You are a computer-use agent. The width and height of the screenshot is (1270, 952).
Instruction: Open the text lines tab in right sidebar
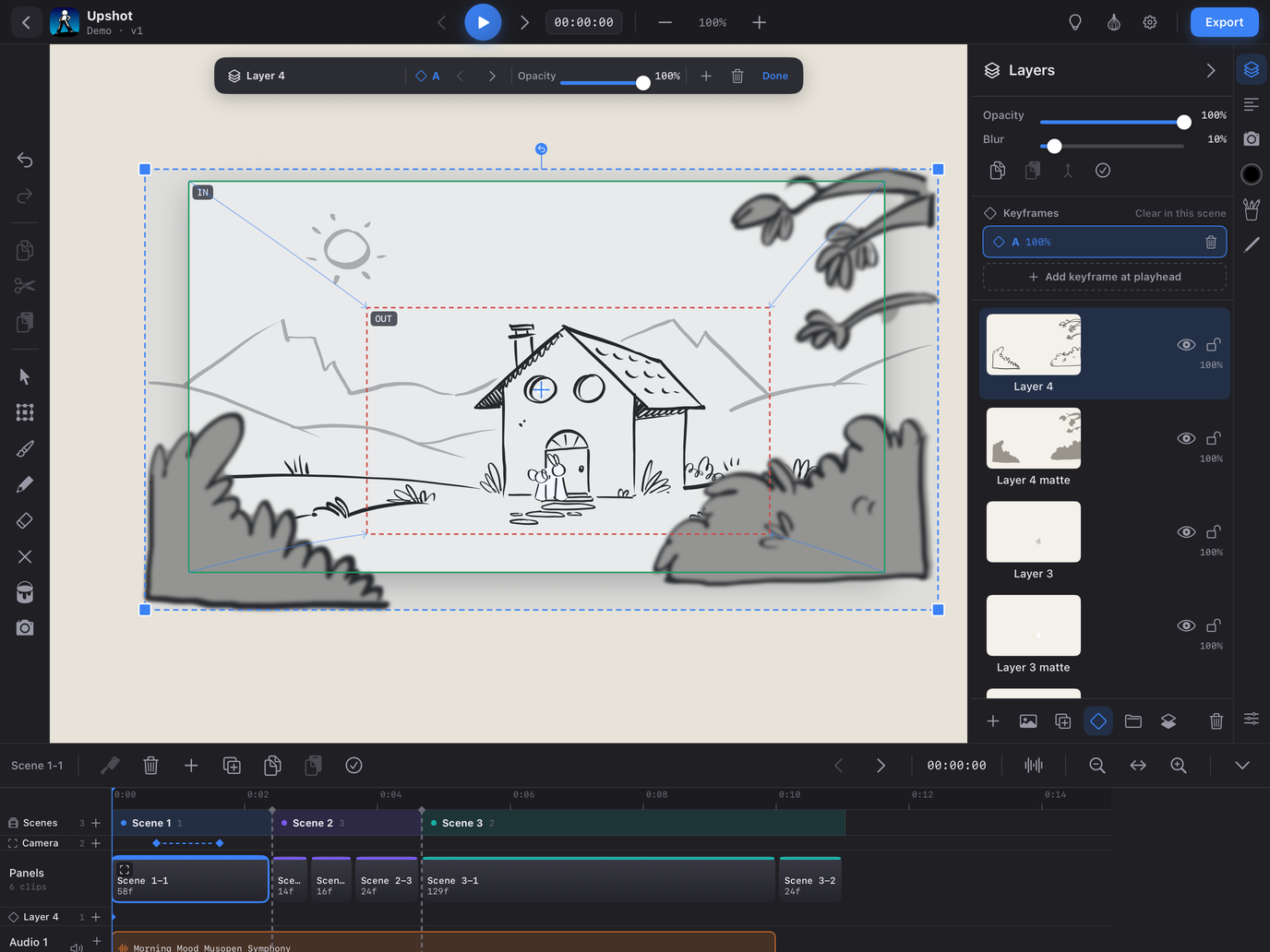click(x=1252, y=104)
